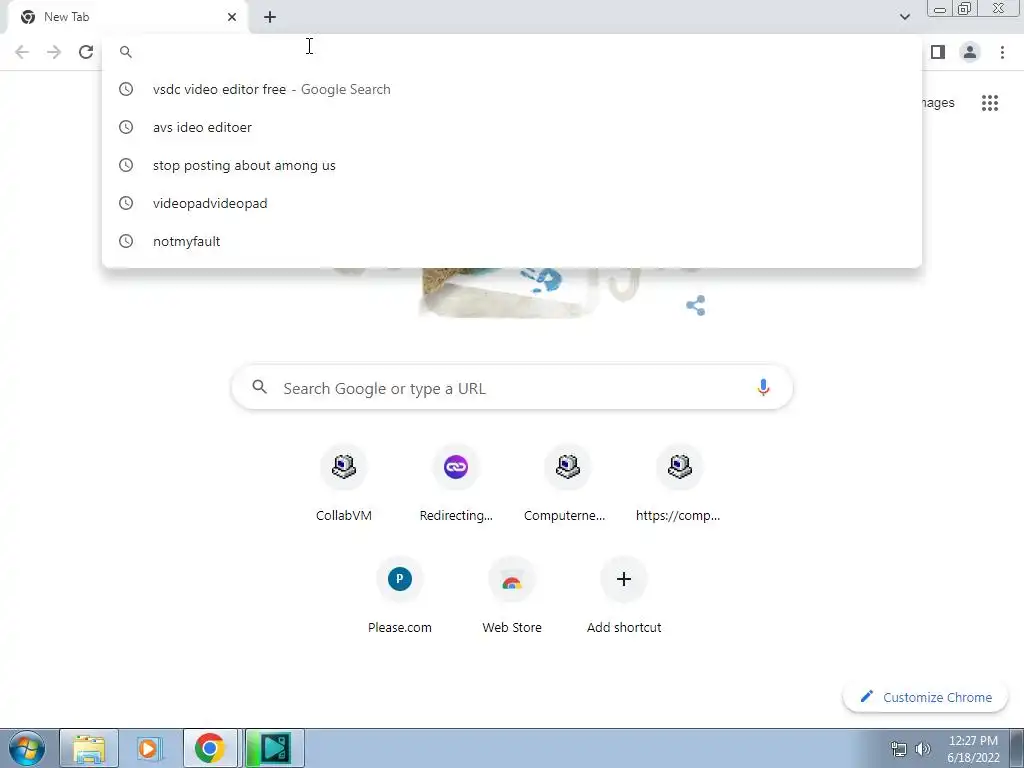Image resolution: width=1024 pixels, height=768 pixels.
Task: Go back using the back arrow
Action: [x=22, y=52]
